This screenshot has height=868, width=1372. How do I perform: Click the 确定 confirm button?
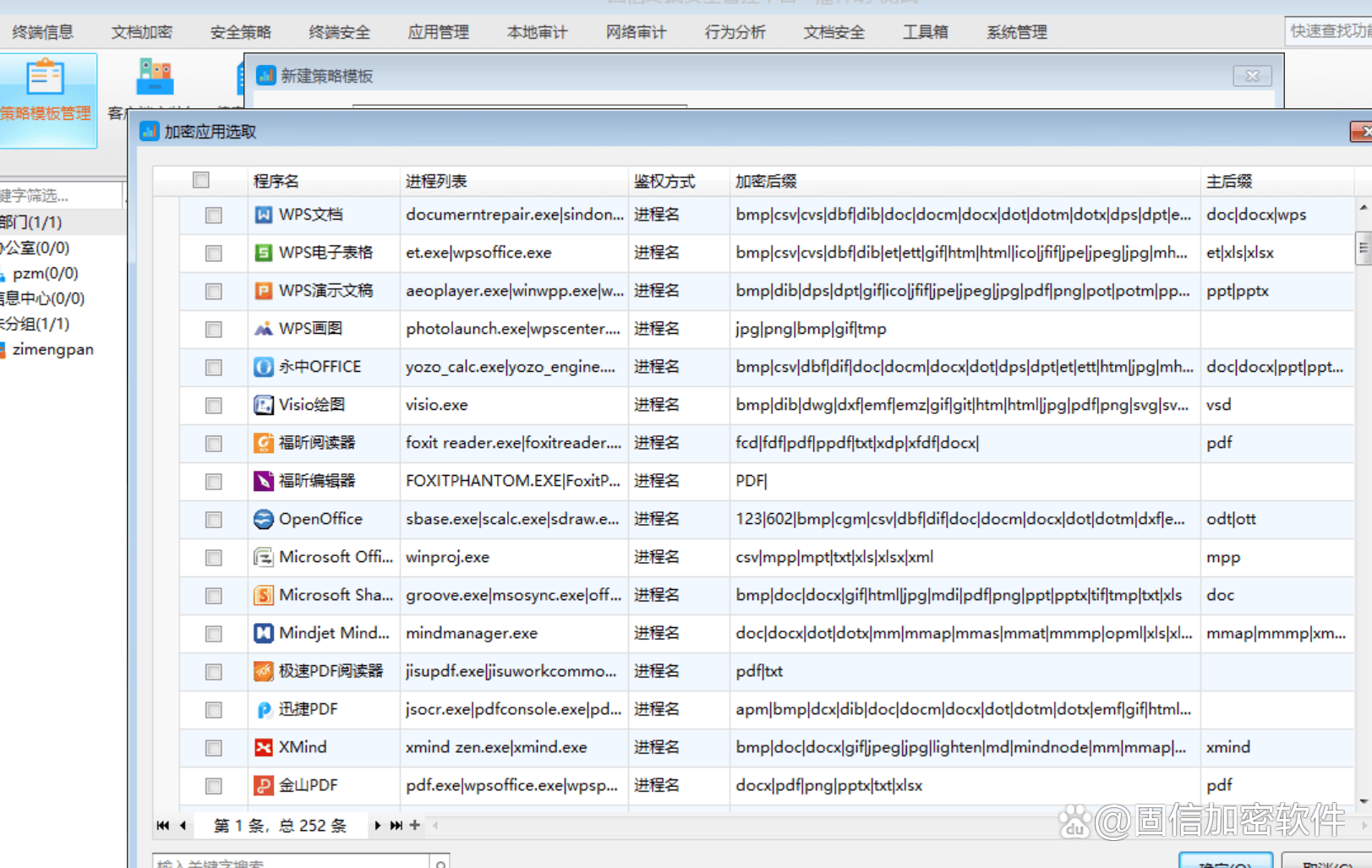(x=1225, y=862)
